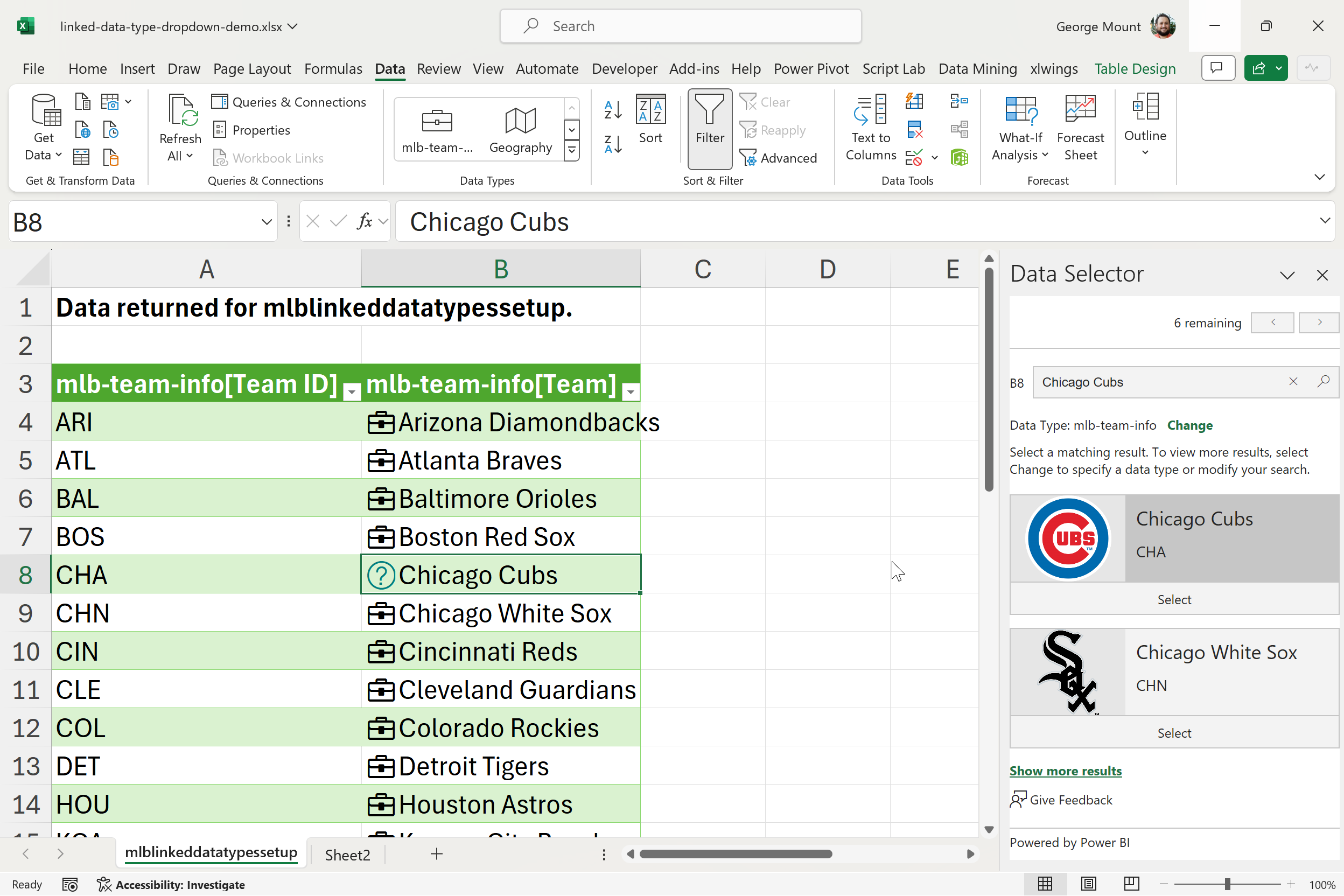This screenshot has height=896, width=1344.
Task: Click the Sort A to Z icon
Action: point(613,110)
